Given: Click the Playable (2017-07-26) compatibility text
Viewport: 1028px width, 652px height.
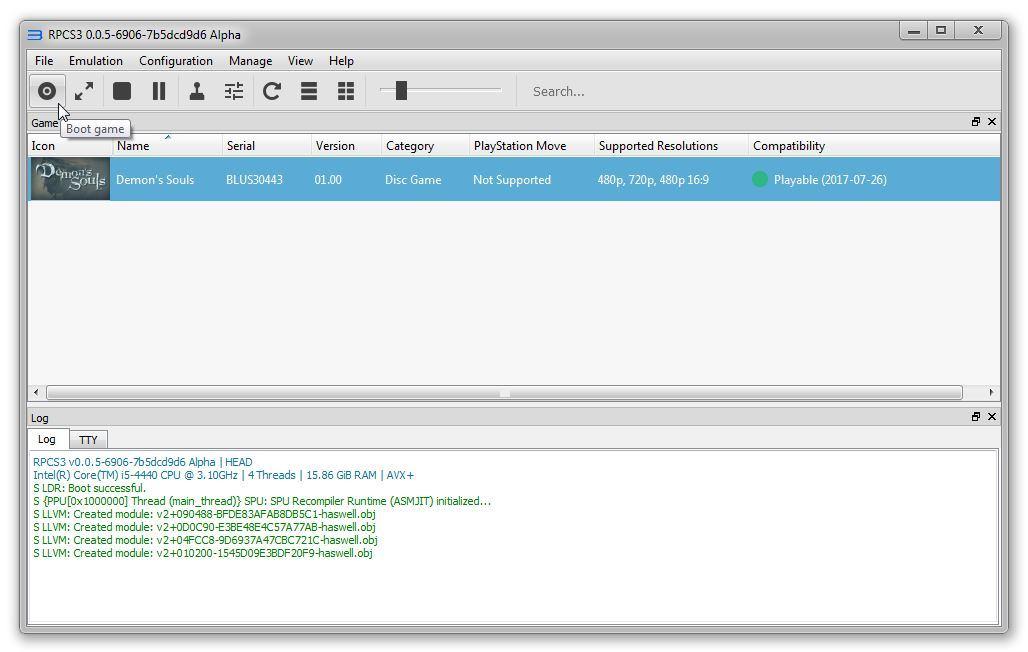Looking at the screenshot, I should [x=830, y=180].
